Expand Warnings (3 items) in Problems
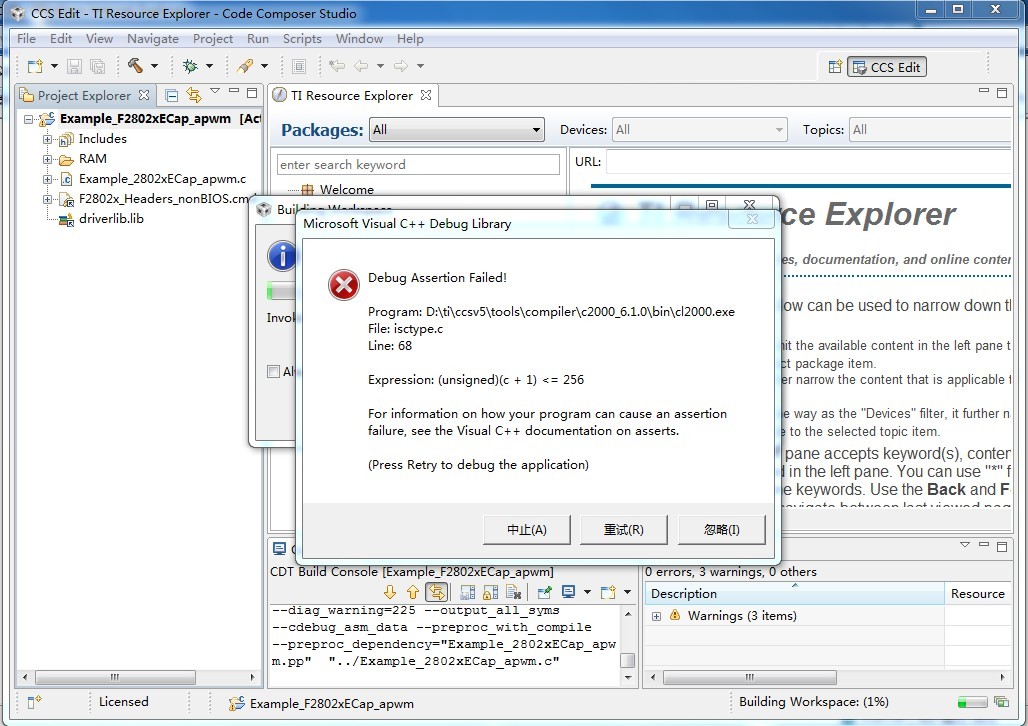The image size is (1028, 726). pos(656,616)
